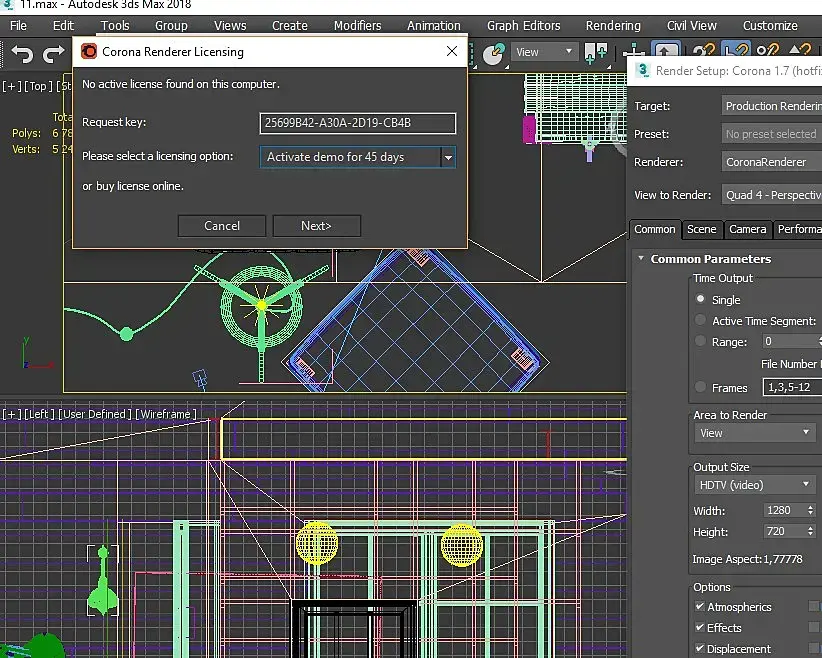The width and height of the screenshot is (822, 658).
Task: Open the Modifiers menu
Action: [357, 25]
